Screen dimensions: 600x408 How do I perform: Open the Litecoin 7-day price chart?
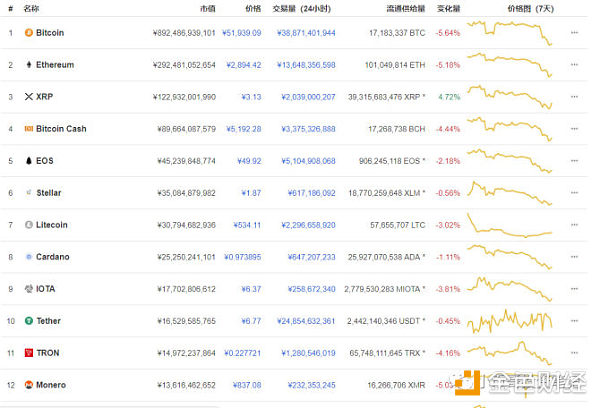point(510,225)
